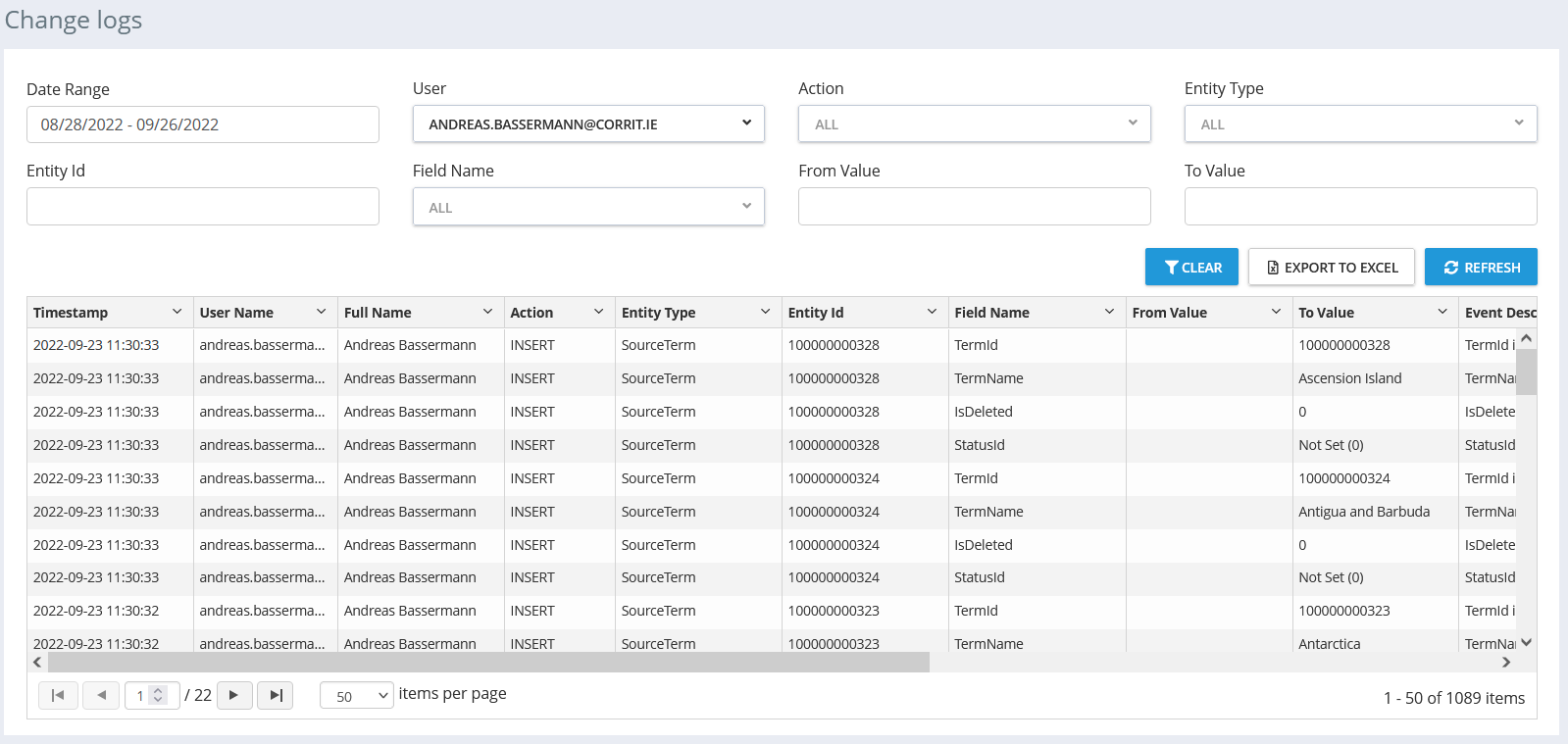Viewport: 1568px width, 744px height.
Task: Export the change logs to Excel
Action: [x=1331, y=267]
